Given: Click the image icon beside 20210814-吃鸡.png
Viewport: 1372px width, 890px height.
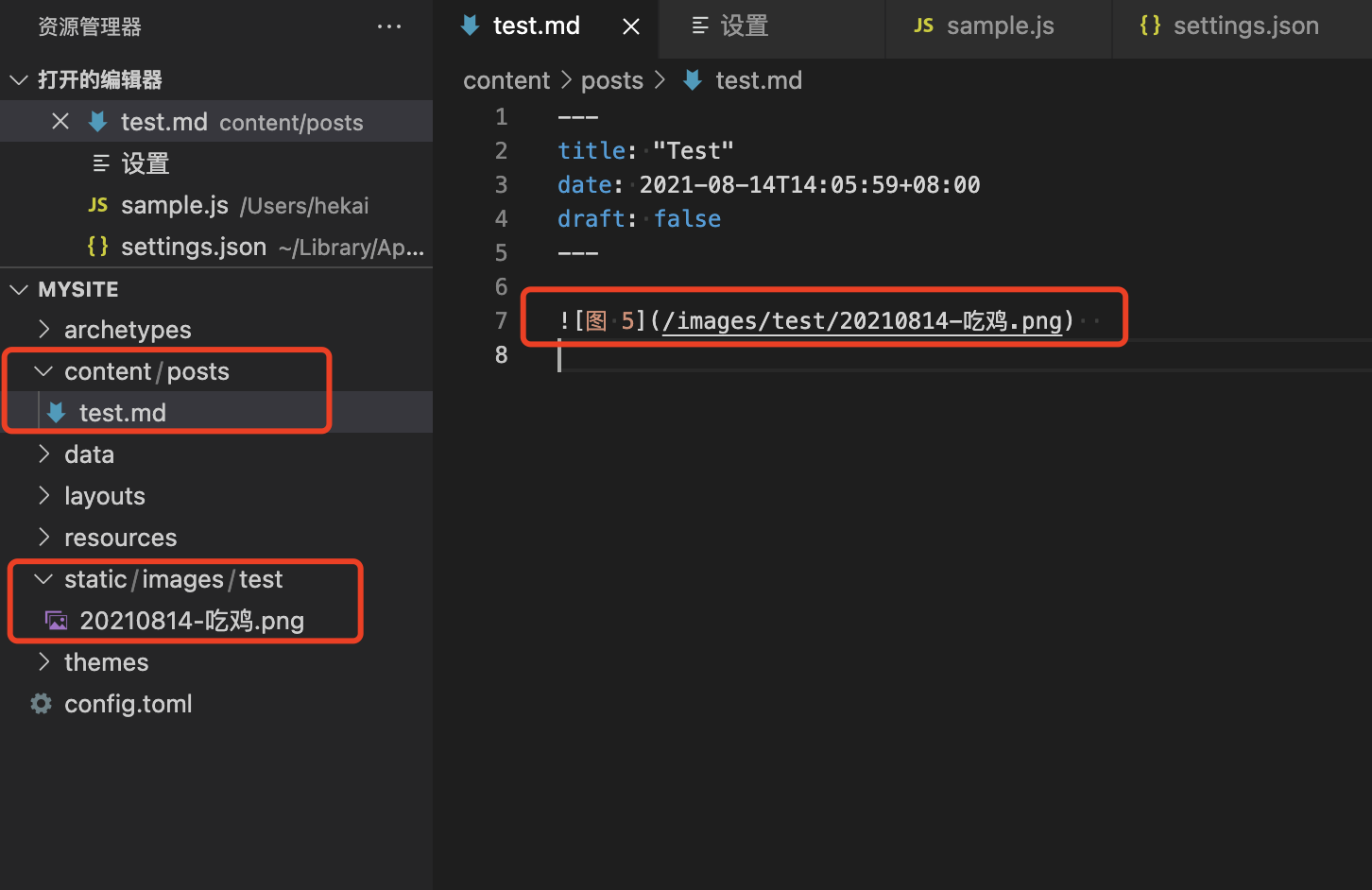Looking at the screenshot, I should (56, 620).
